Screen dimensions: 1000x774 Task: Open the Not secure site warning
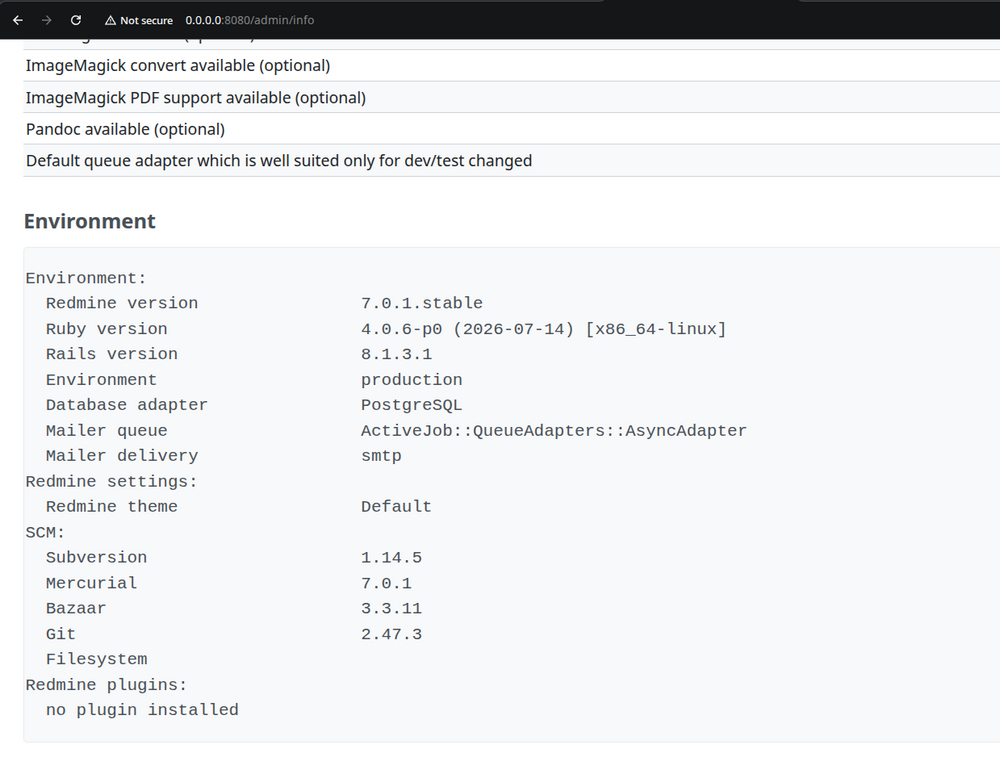click(x=138, y=20)
